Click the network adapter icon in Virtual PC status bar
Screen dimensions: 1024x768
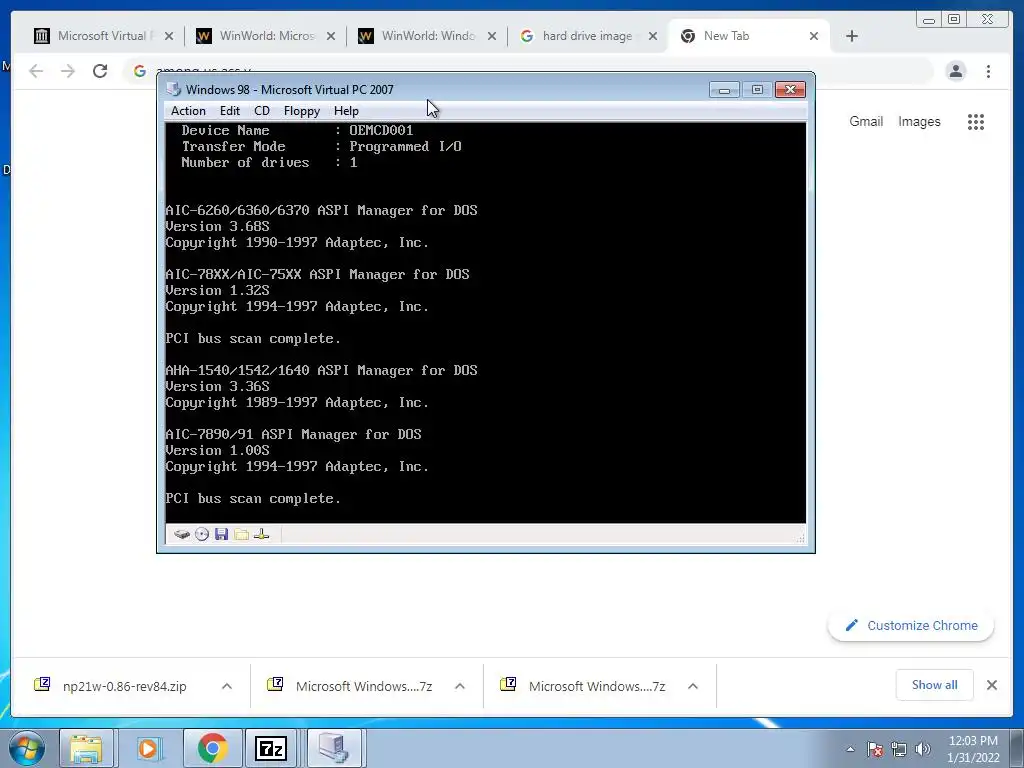point(261,534)
